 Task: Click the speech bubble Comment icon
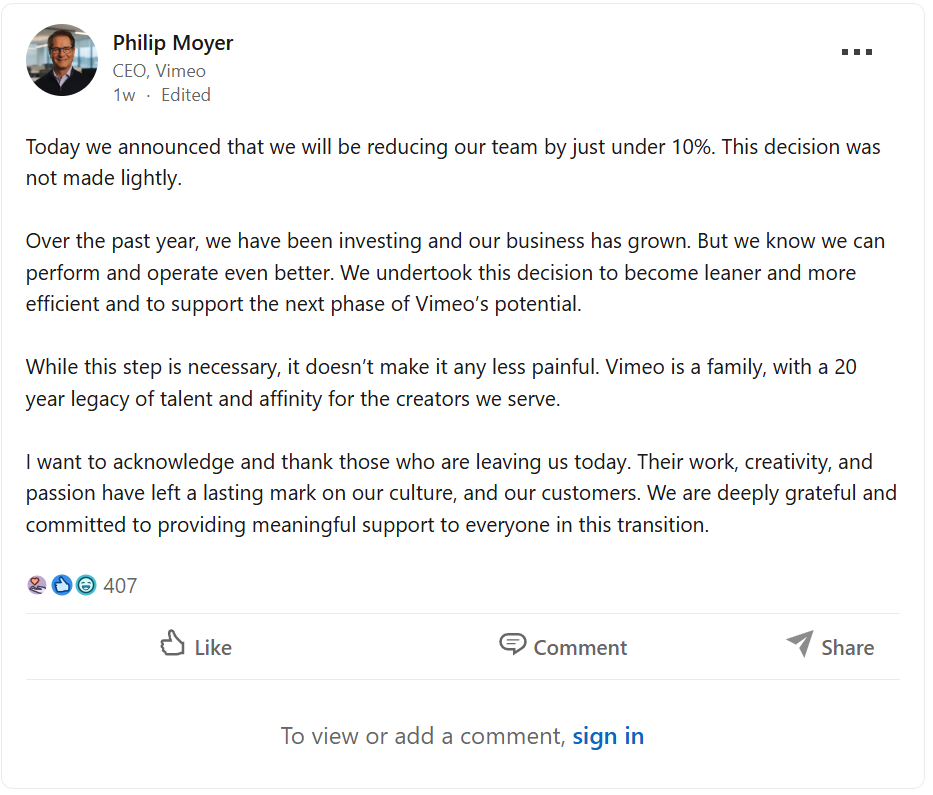pos(513,645)
